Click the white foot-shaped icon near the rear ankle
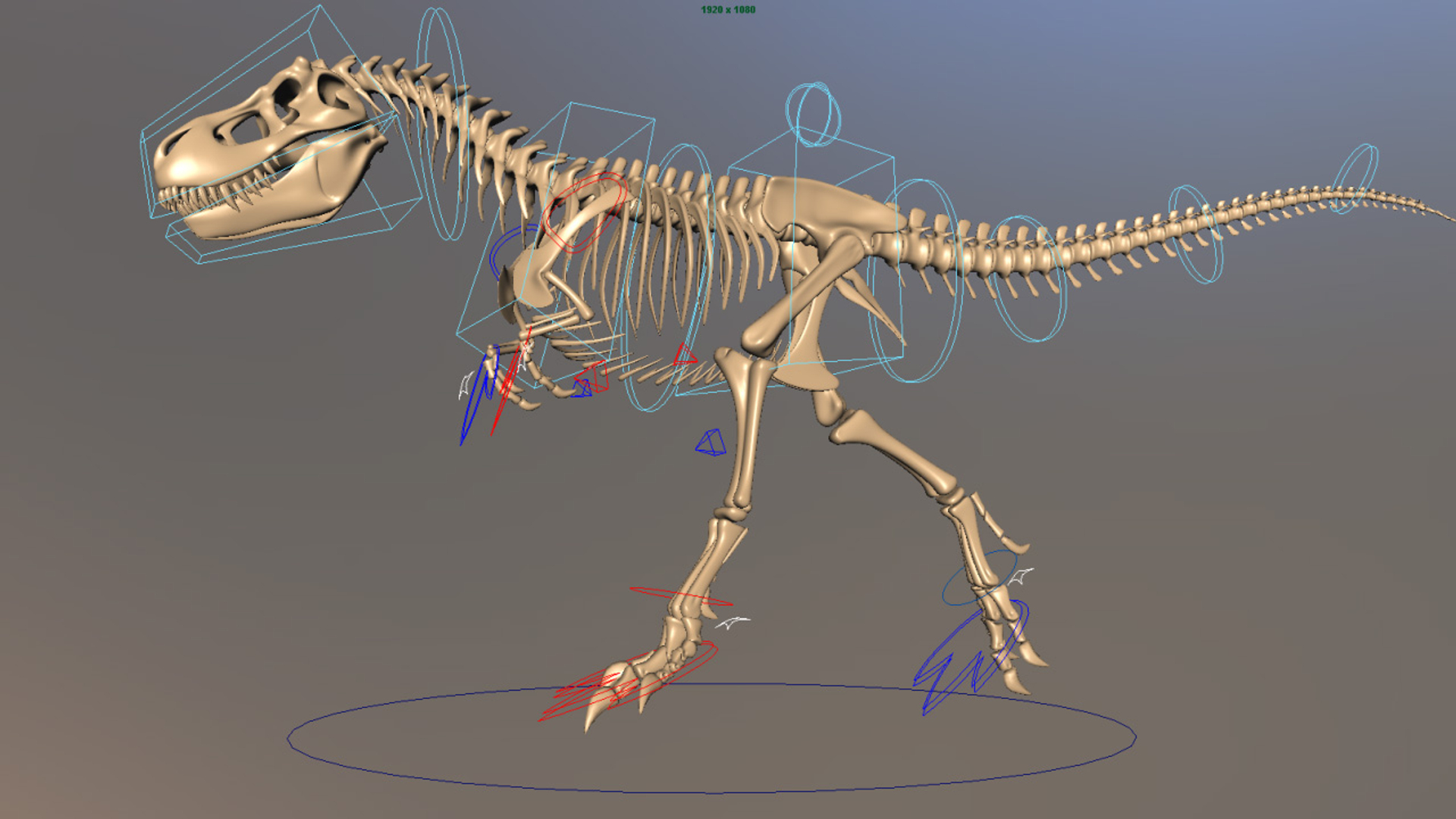Screen dimensions: 1456x819 [1021, 576]
